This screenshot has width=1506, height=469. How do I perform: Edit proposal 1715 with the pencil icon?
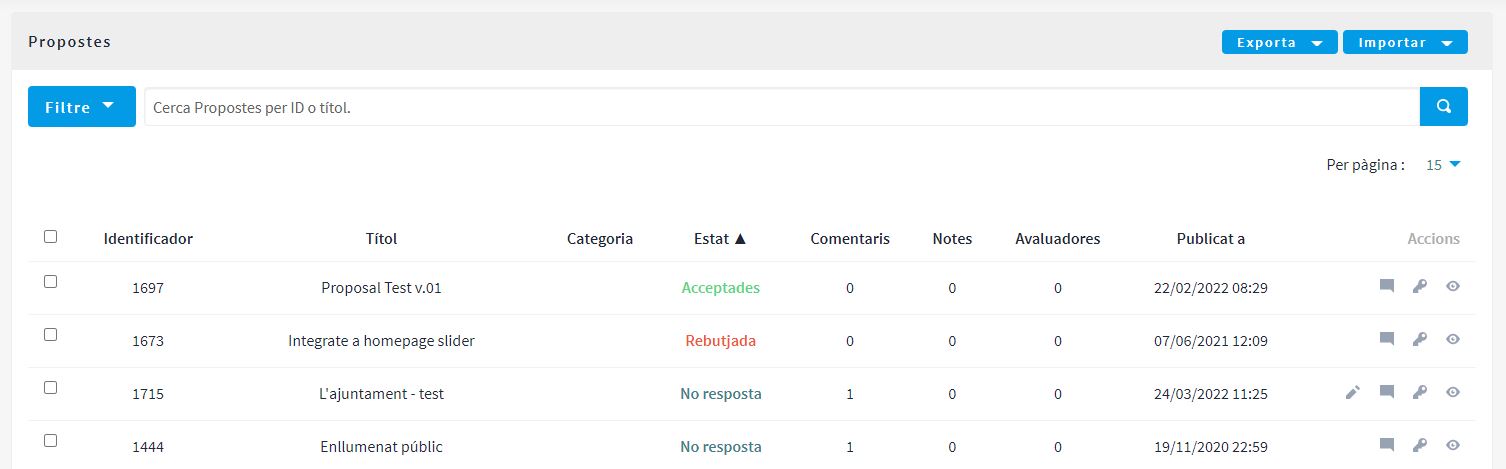tap(1352, 393)
